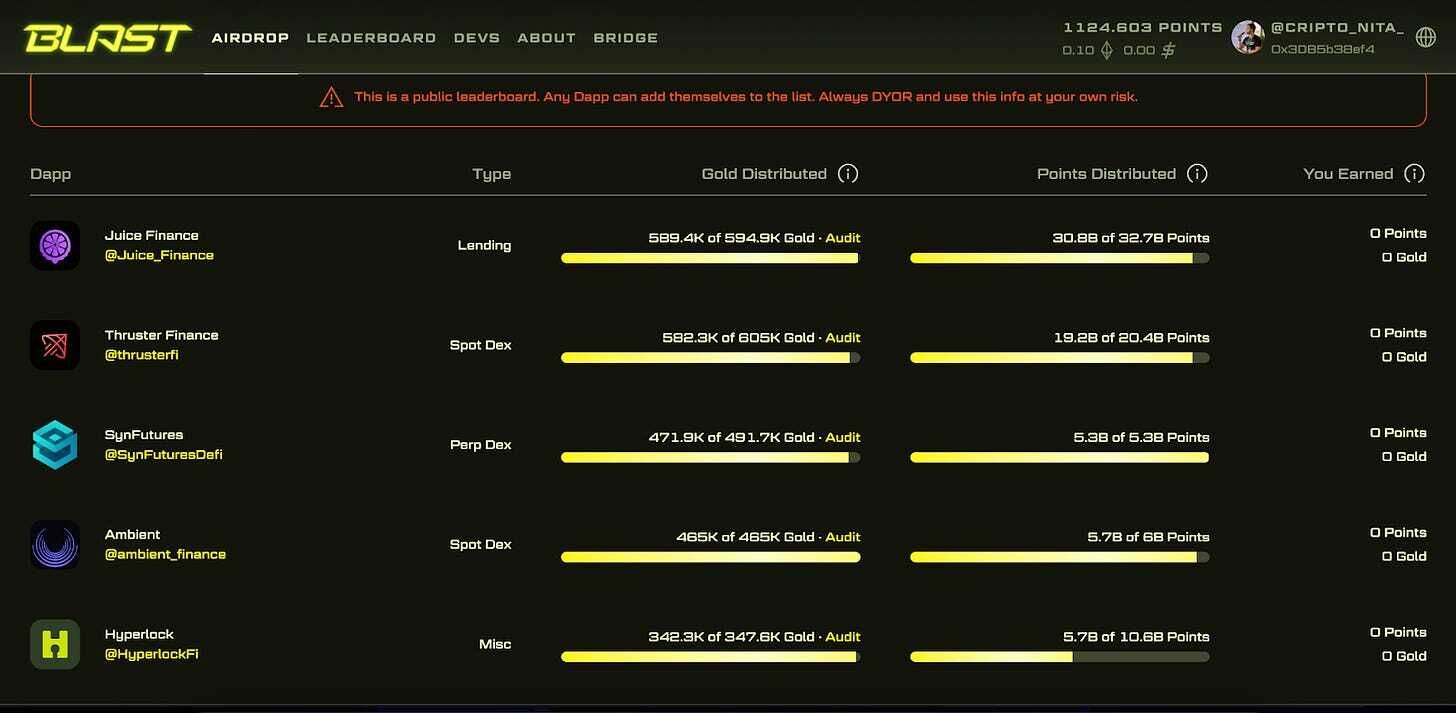The height and width of the screenshot is (713, 1456).
Task: Open the Devs tab
Action: [477, 38]
